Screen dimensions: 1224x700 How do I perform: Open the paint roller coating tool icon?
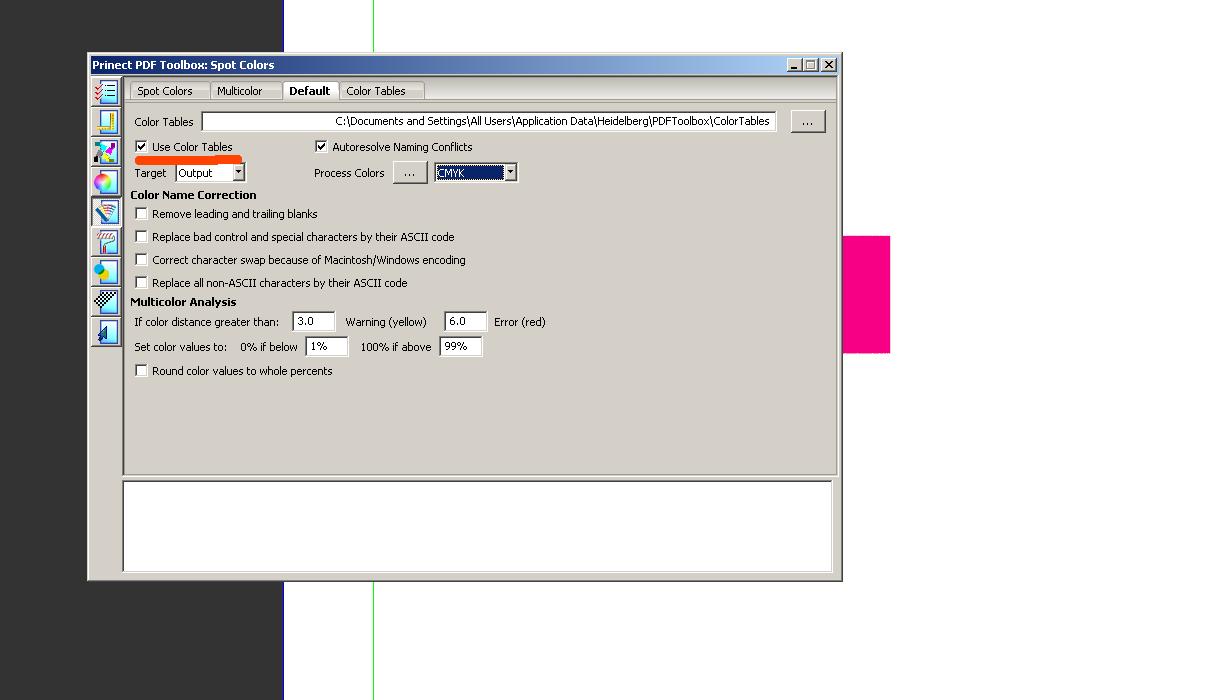(105, 242)
